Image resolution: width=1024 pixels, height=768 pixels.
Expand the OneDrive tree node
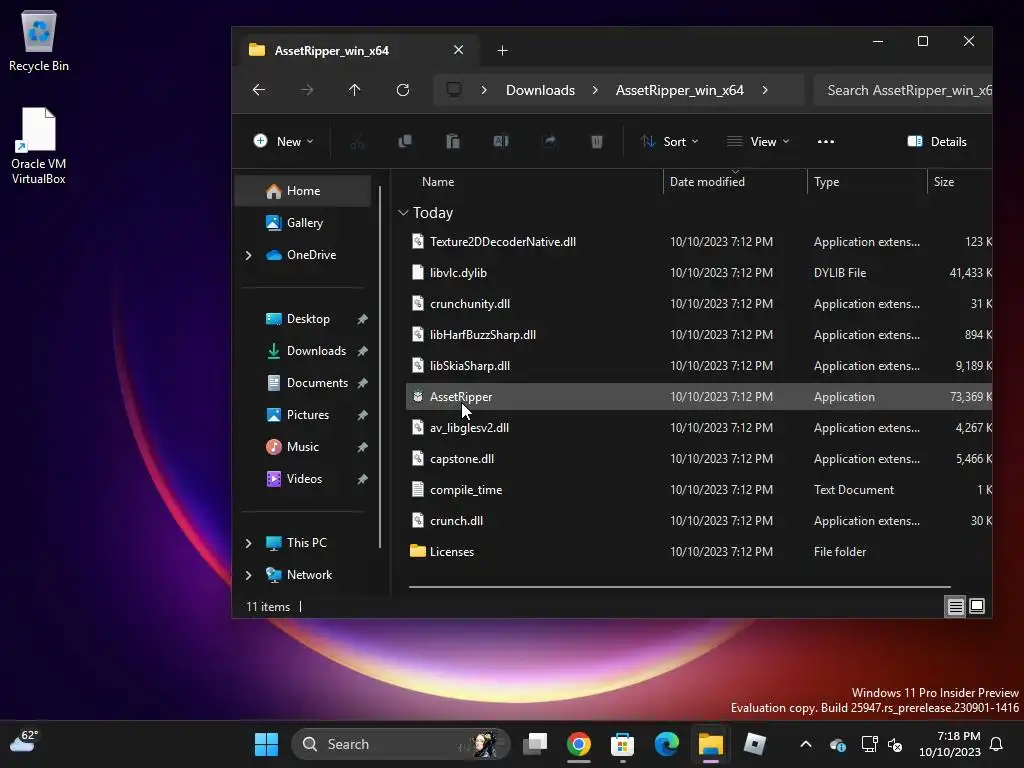point(248,255)
